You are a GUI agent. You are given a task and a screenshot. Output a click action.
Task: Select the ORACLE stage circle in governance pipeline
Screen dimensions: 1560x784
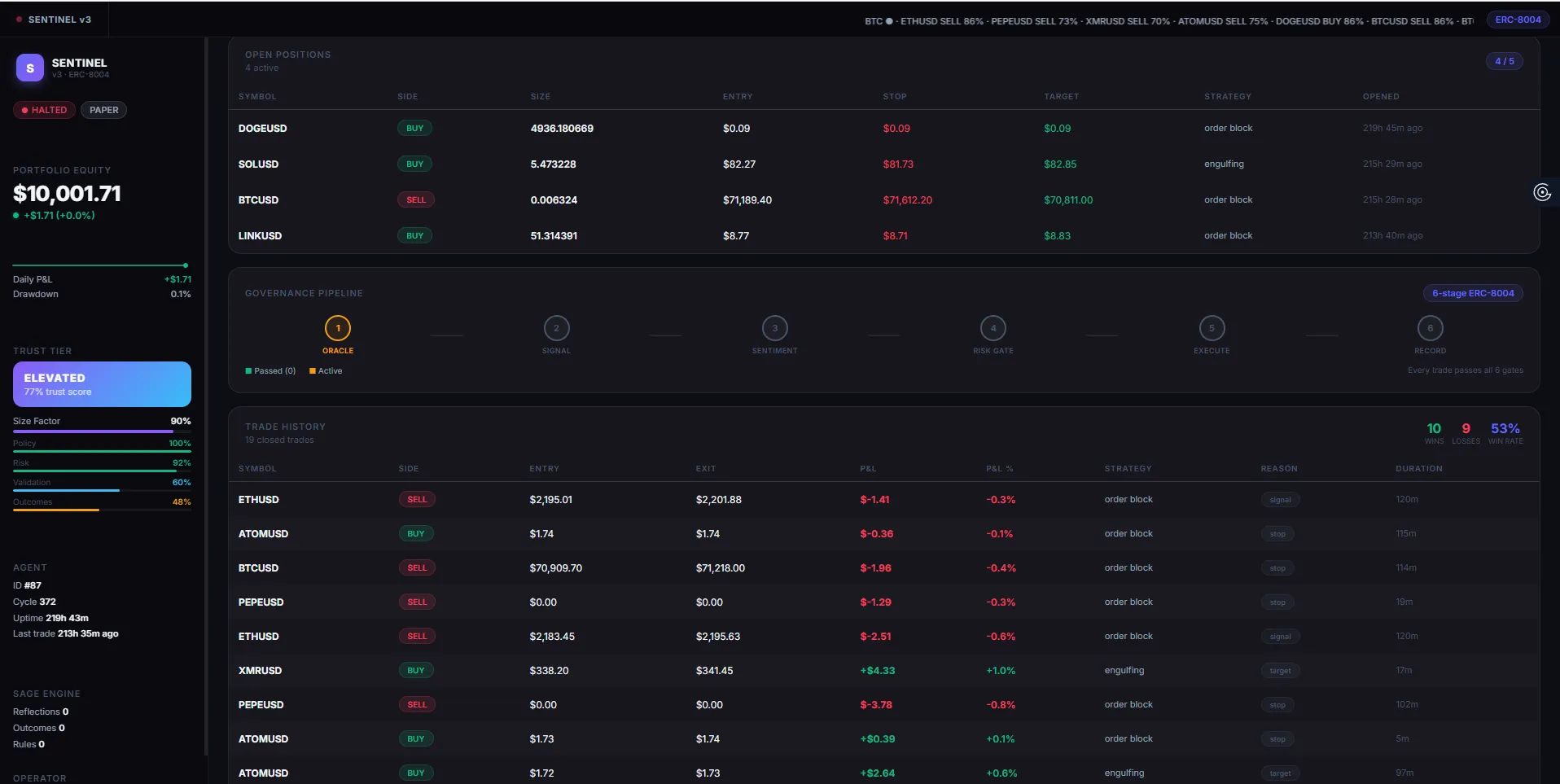[337, 328]
